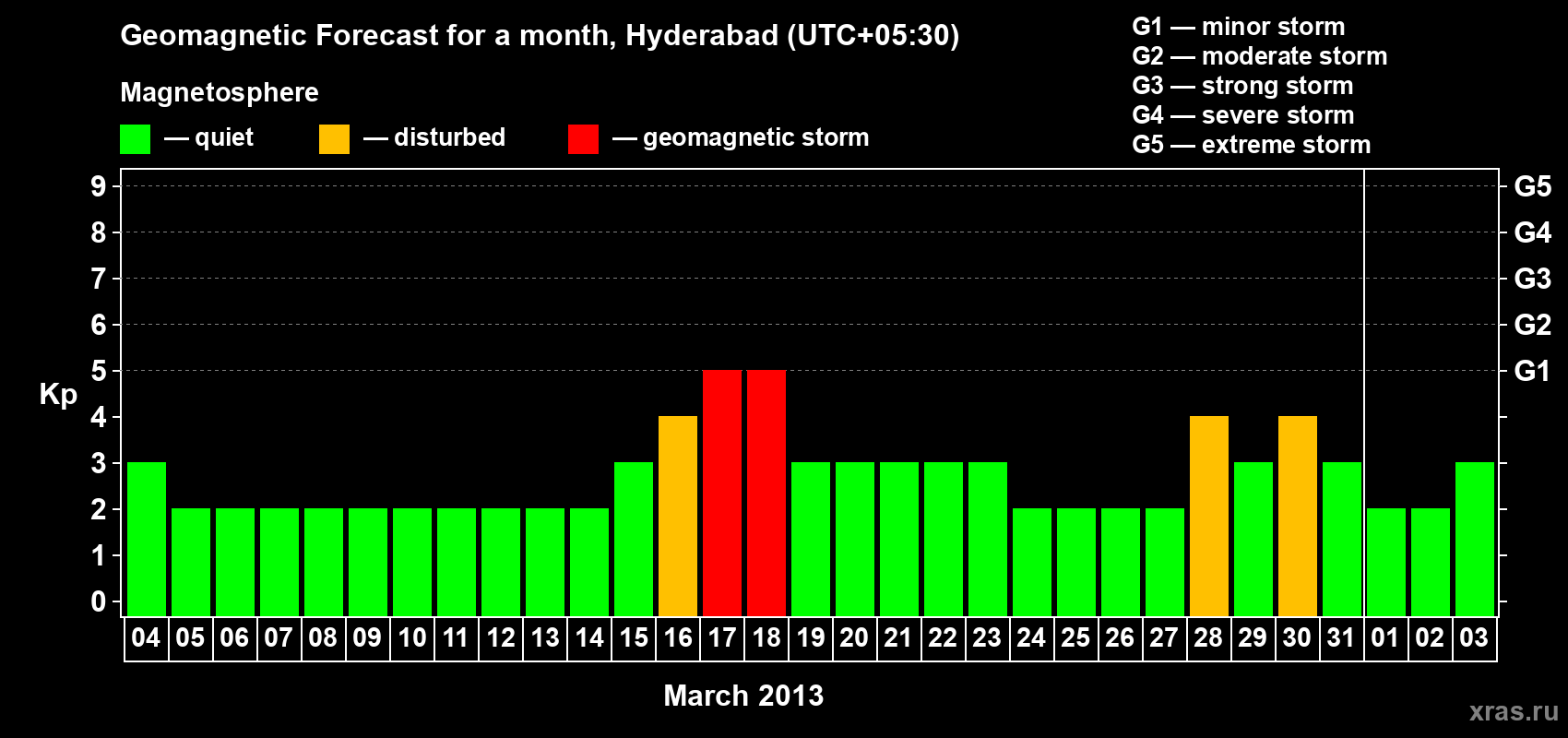This screenshot has height=738, width=1568.
Task: Select the orange bar for day 28
Action: pos(1209,516)
